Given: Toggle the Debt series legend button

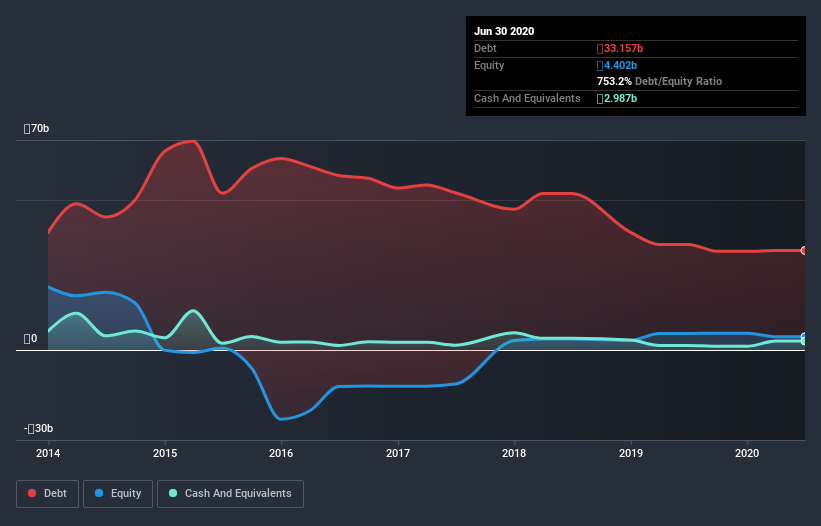Looking at the screenshot, I should pyautogui.click(x=48, y=494).
